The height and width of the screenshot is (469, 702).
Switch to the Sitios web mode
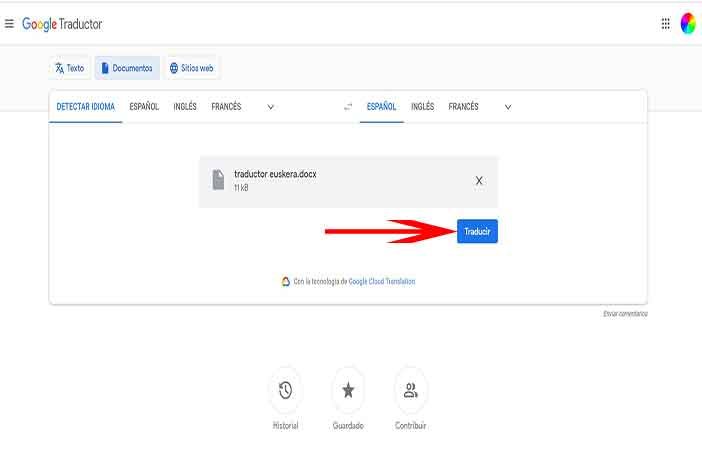point(192,68)
